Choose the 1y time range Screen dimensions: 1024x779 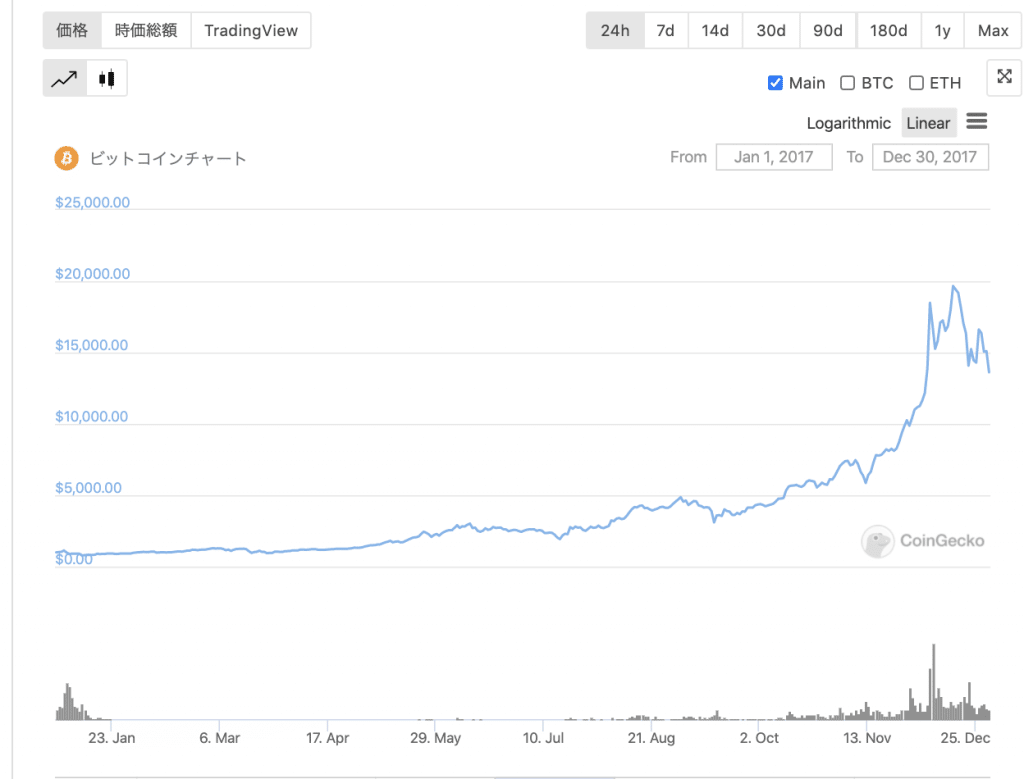tap(942, 30)
